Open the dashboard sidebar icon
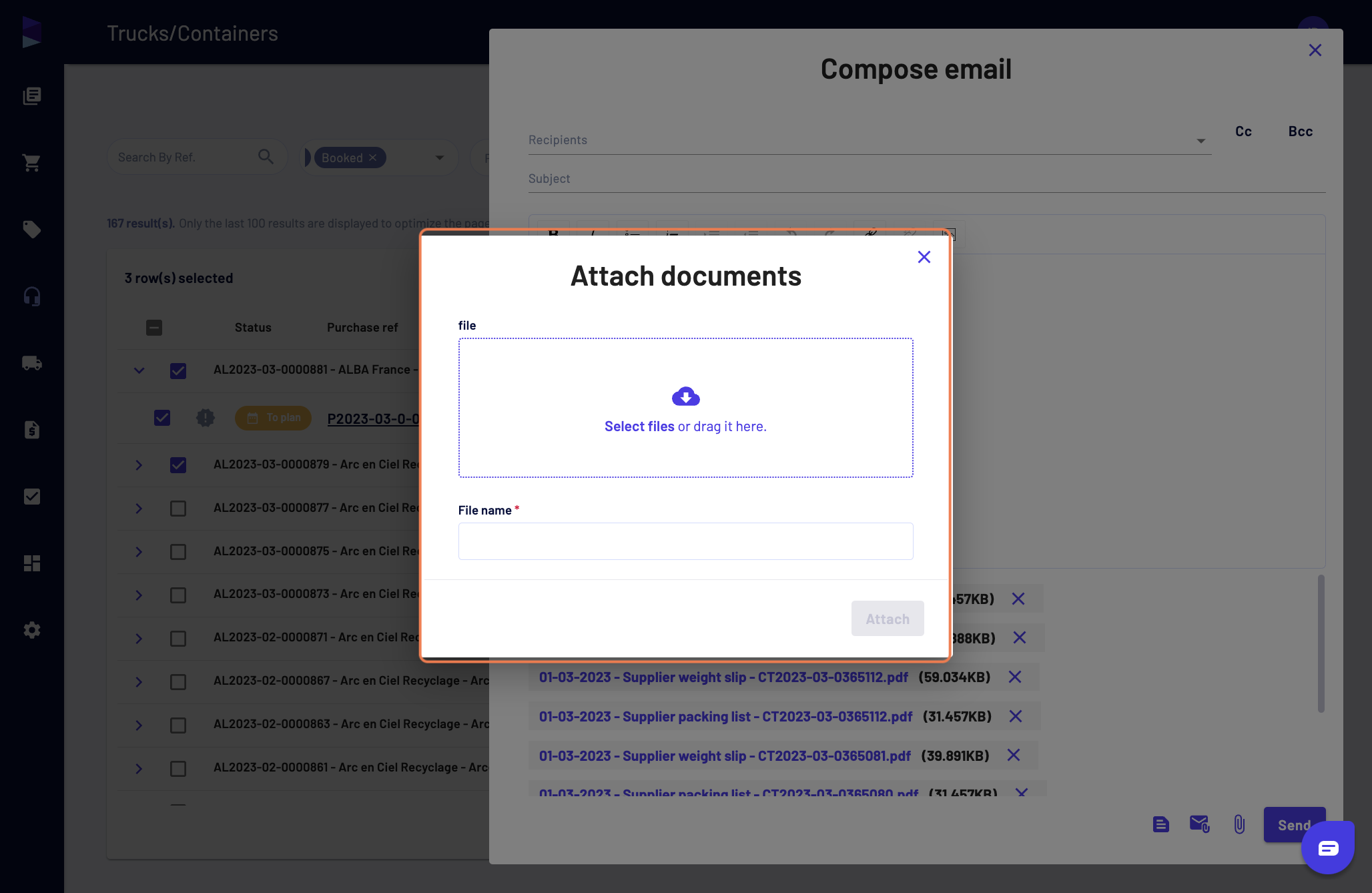This screenshot has height=893, width=1372. 32,563
